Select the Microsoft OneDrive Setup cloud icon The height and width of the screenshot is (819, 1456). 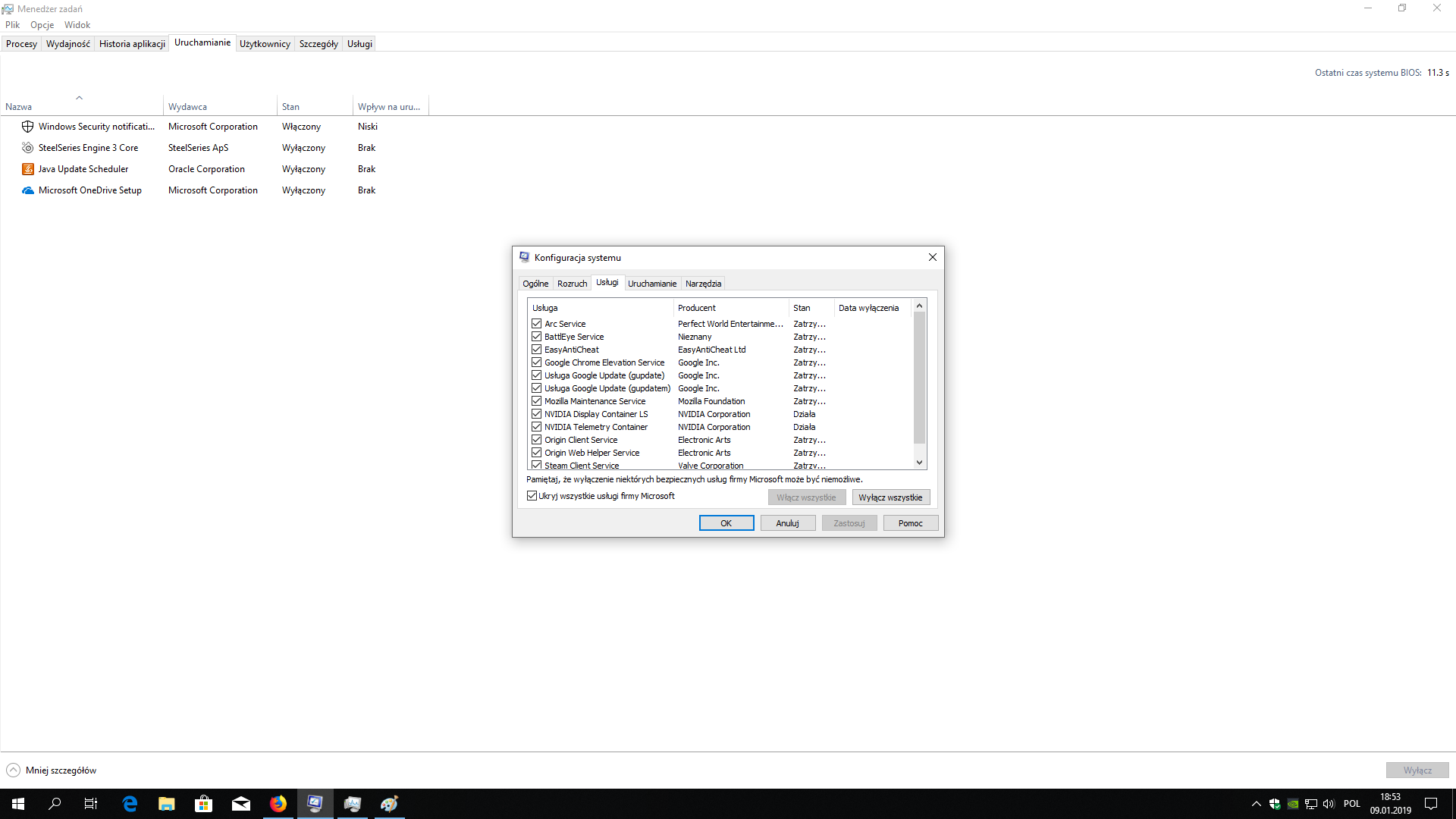tap(28, 190)
